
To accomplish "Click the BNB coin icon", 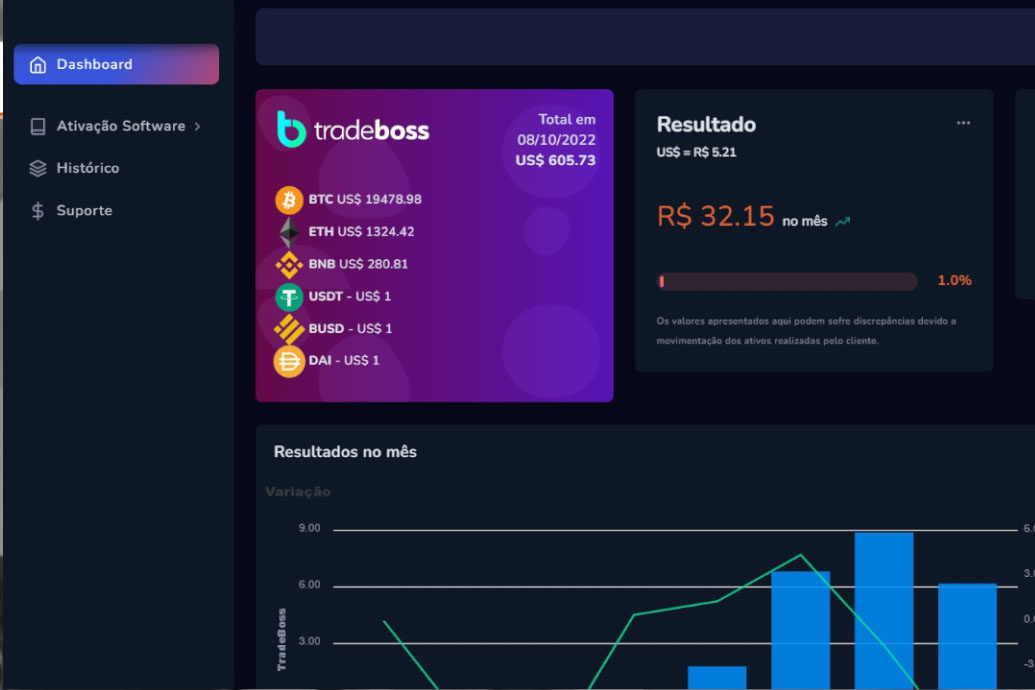I will tap(289, 264).
